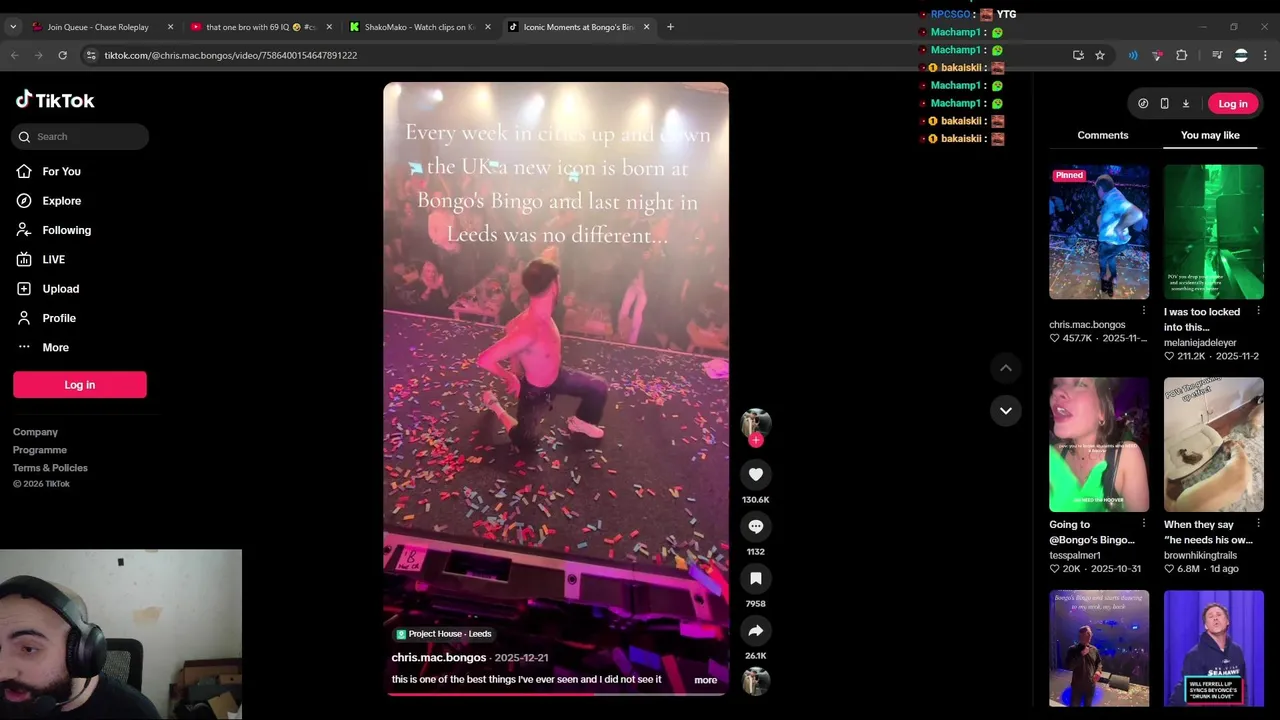Open the brownhikingtrails video thumbnail
Image resolution: width=1280 pixels, height=720 pixels.
coord(1213,445)
